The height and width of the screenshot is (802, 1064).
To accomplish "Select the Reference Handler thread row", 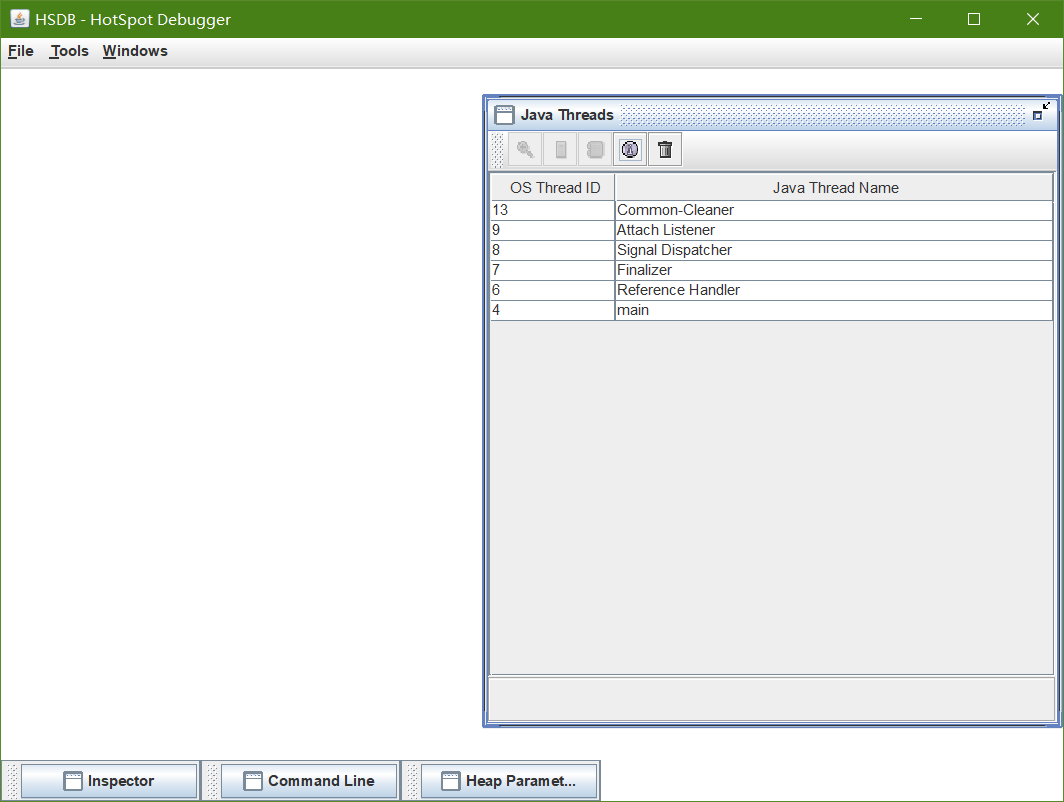I will pos(772,290).
